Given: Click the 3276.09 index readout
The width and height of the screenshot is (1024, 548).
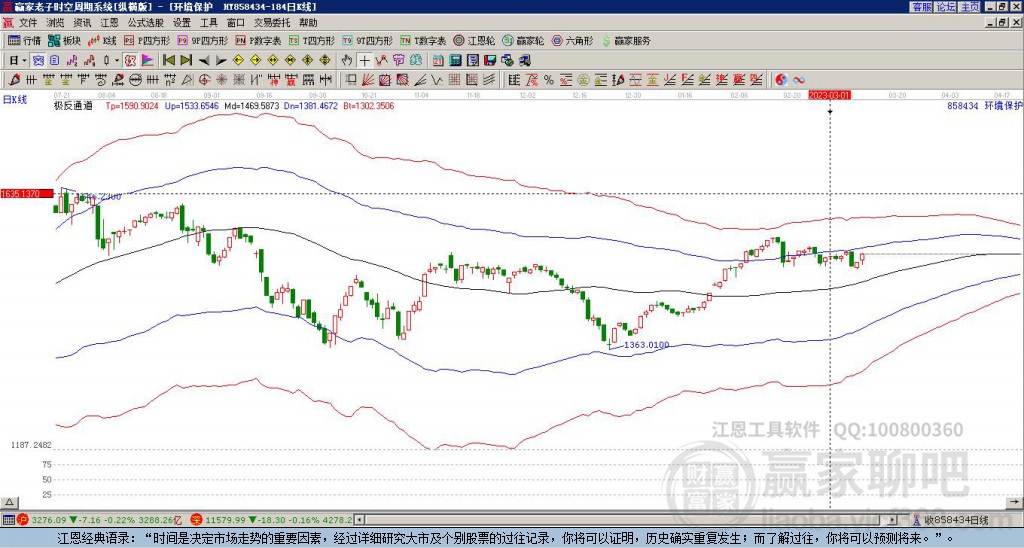Looking at the screenshot, I should [49, 520].
